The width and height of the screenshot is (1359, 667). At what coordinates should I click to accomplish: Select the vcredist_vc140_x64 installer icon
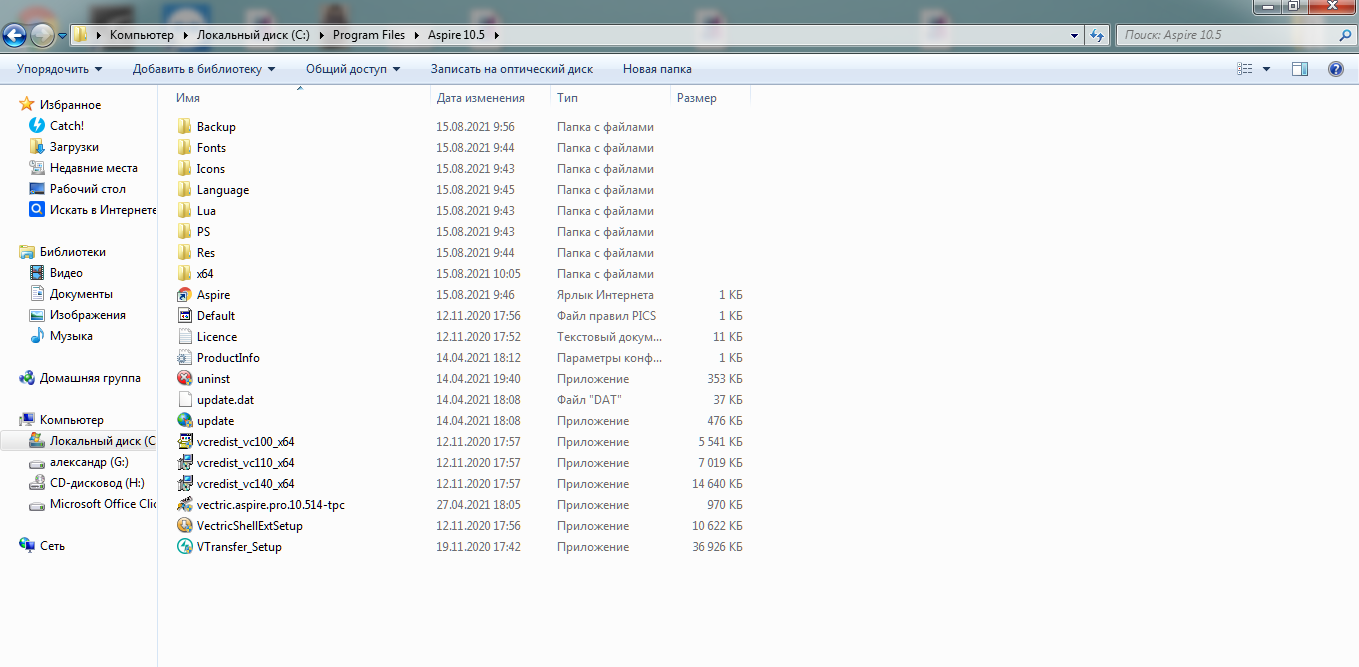[x=184, y=484]
